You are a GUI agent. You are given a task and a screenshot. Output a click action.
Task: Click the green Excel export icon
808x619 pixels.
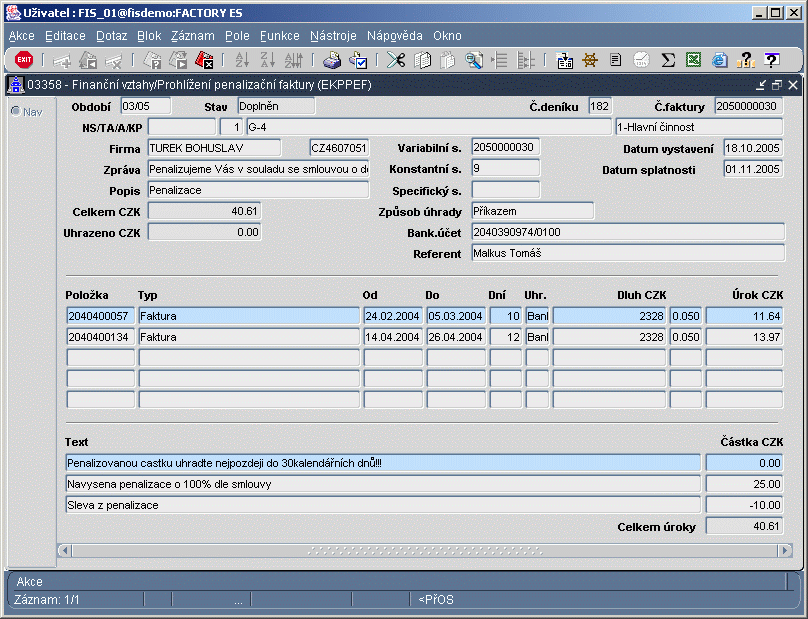pos(693,60)
